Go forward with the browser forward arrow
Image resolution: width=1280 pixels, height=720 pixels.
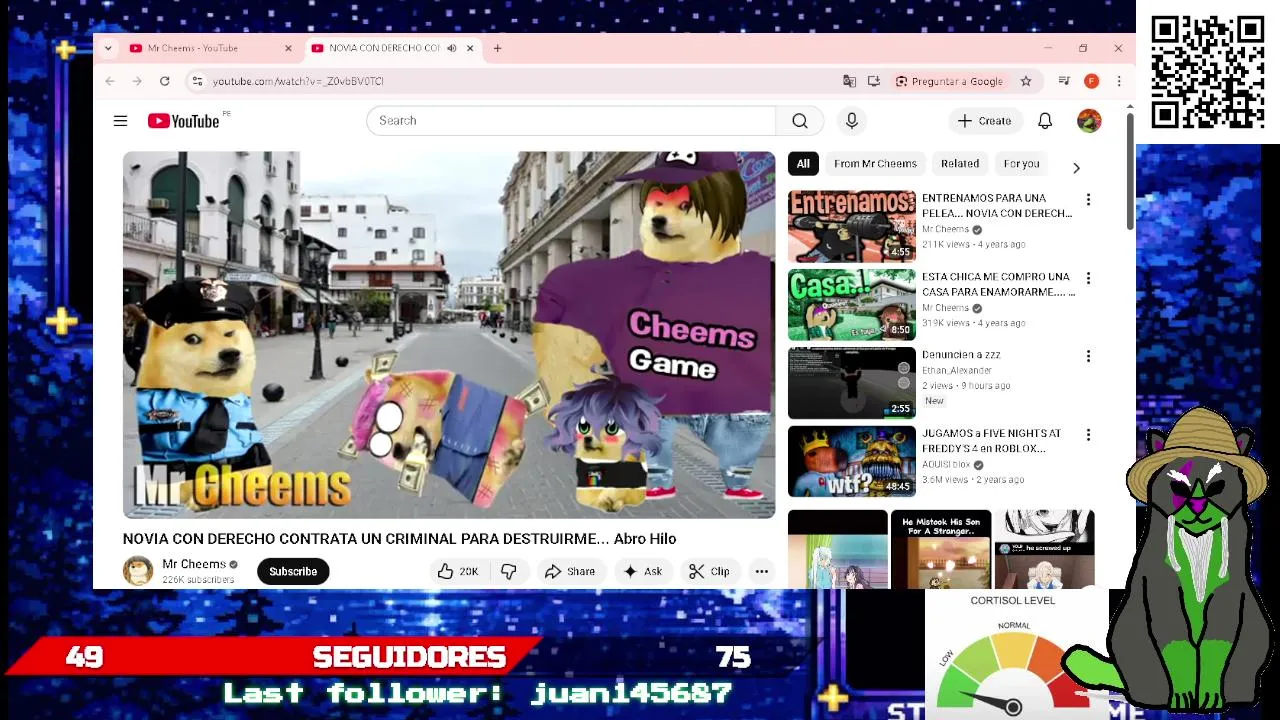(137, 81)
